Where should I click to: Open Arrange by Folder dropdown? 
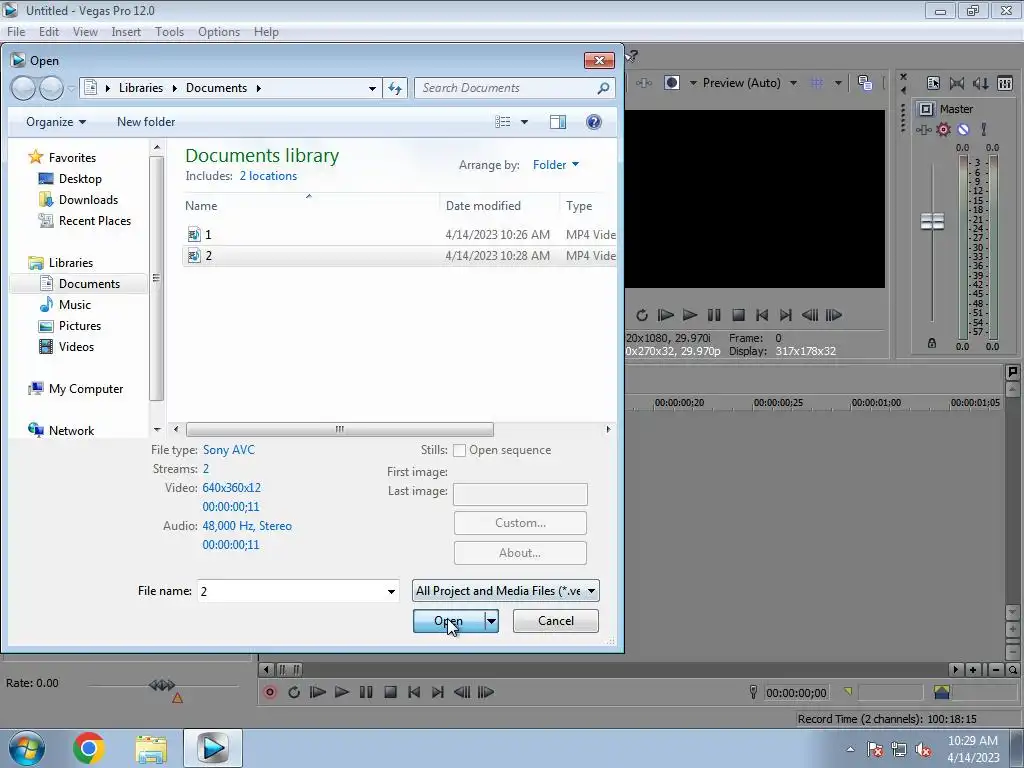pyautogui.click(x=556, y=165)
